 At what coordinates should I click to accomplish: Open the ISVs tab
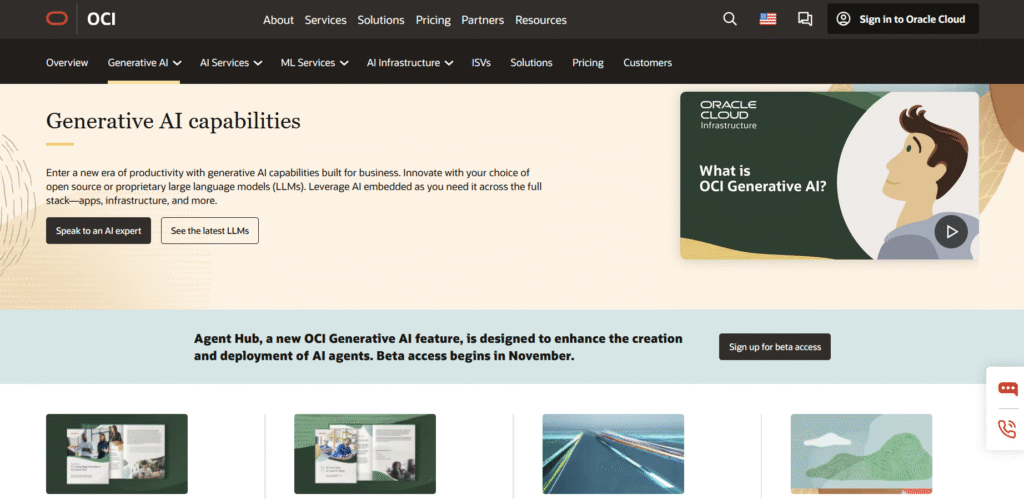[x=482, y=63]
